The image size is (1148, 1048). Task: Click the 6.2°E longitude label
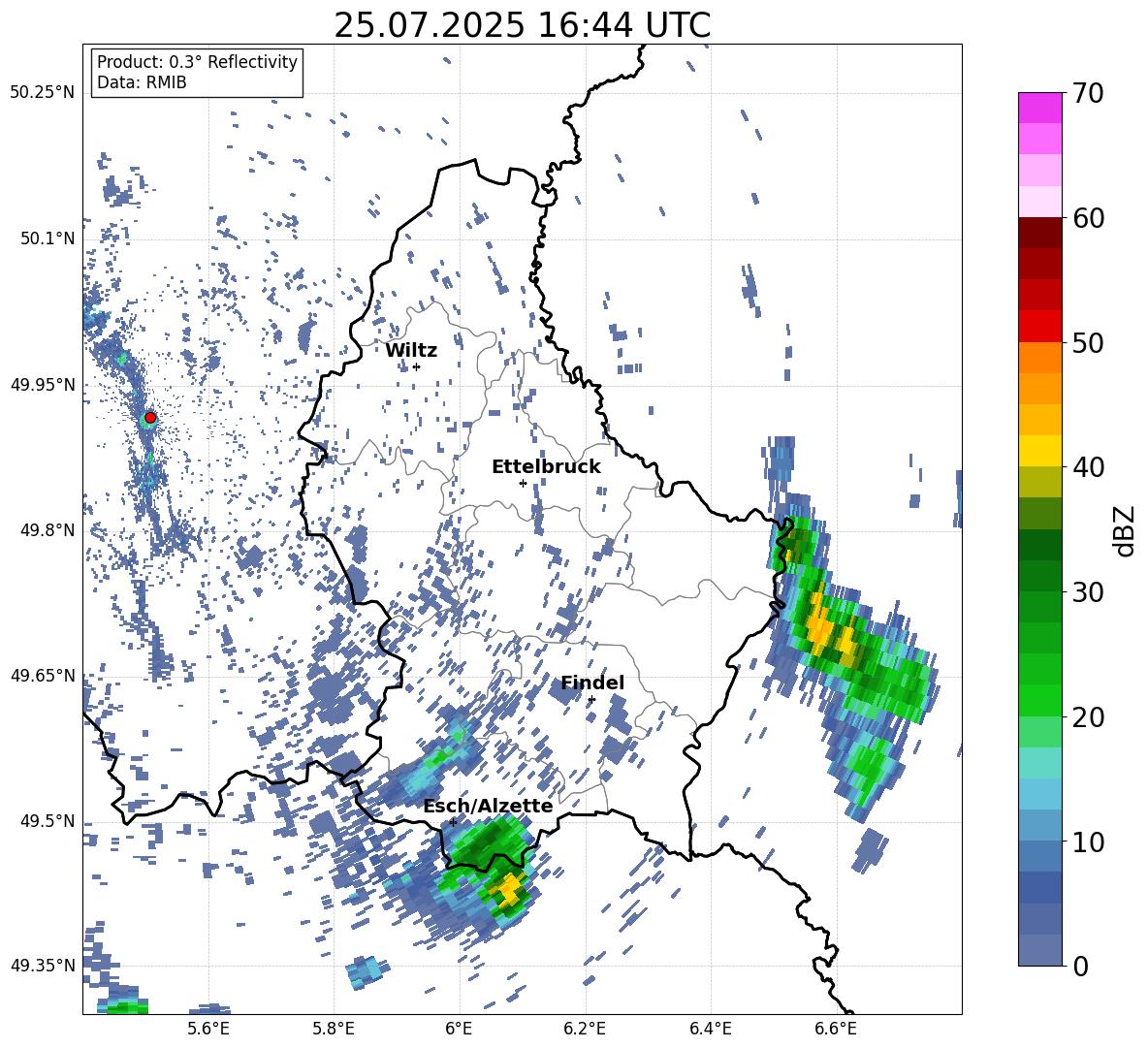(585, 1029)
